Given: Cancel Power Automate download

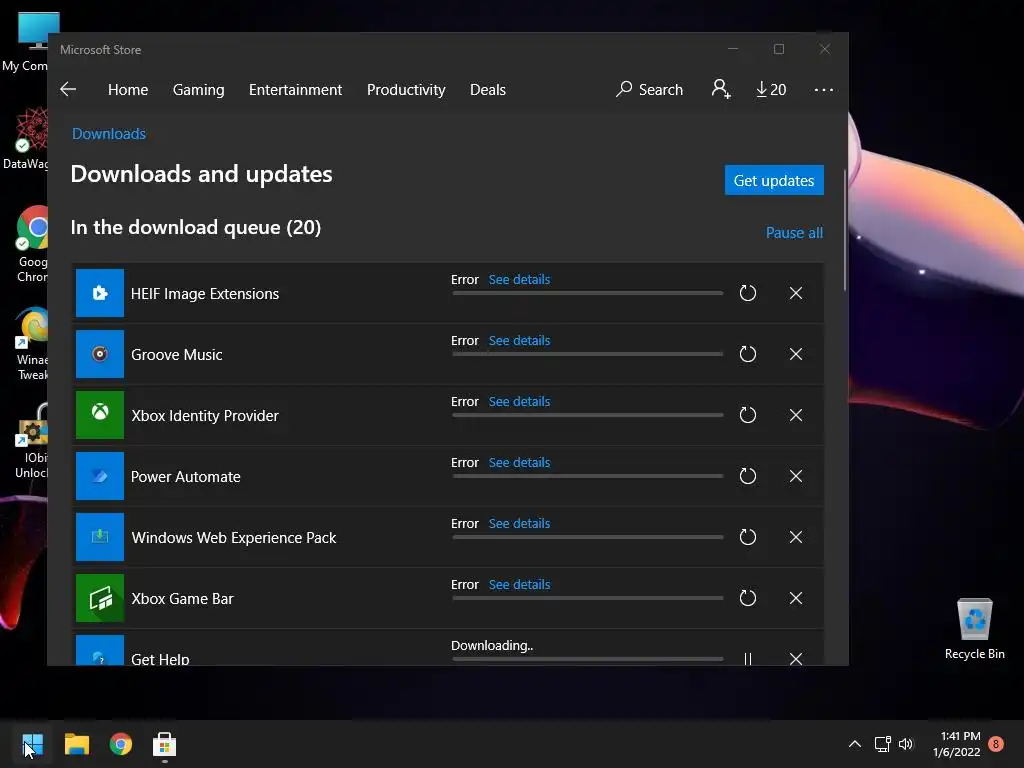Looking at the screenshot, I should [x=795, y=476].
